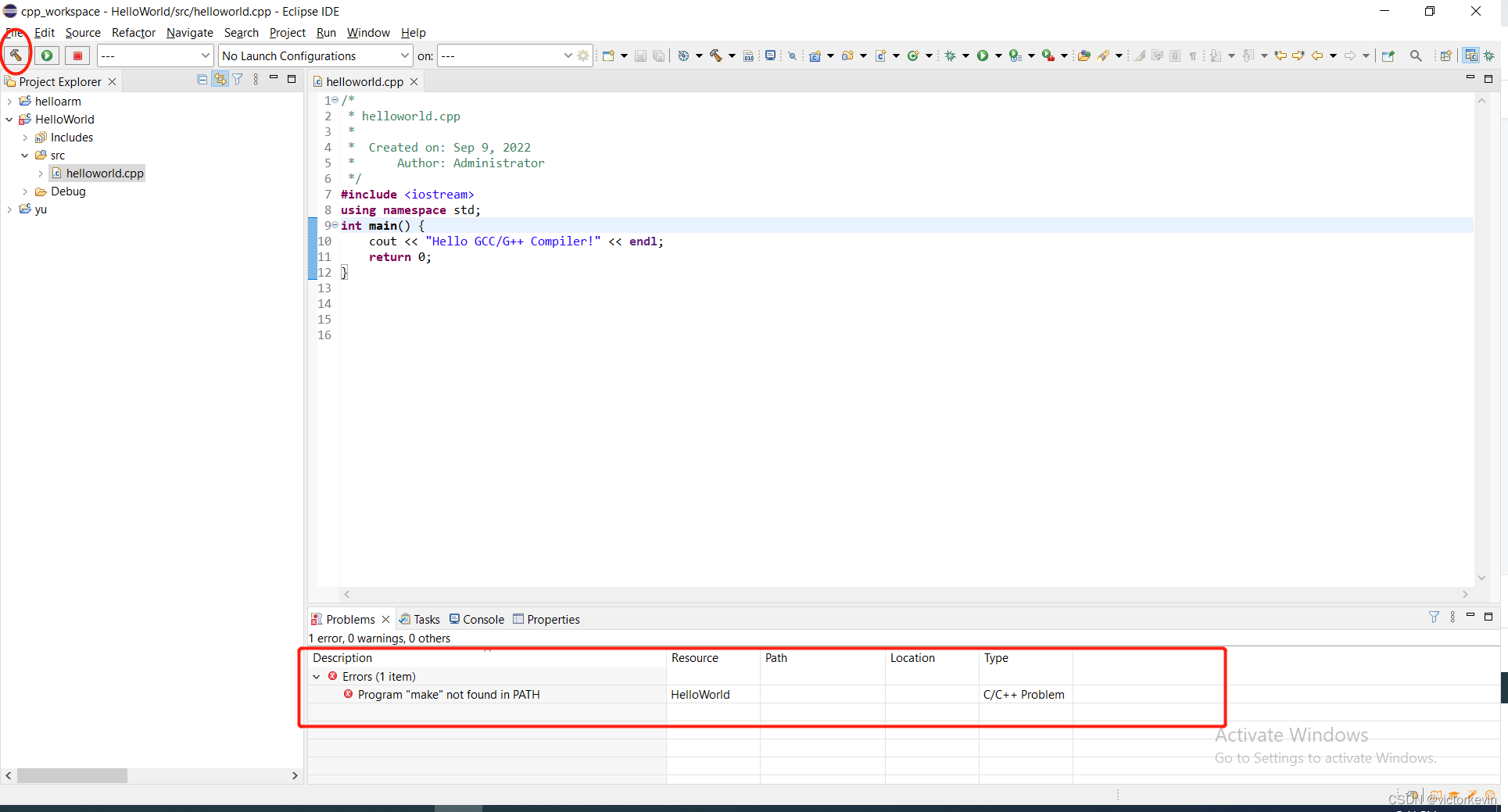Open the Project menu
The image size is (1508, 812).
click(287, 33)
